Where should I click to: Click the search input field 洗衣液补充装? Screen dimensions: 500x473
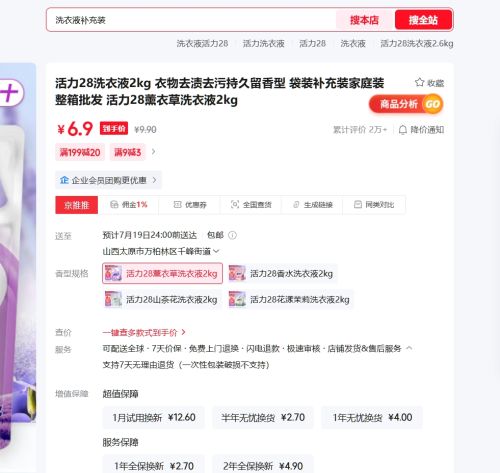coord(192,20)
